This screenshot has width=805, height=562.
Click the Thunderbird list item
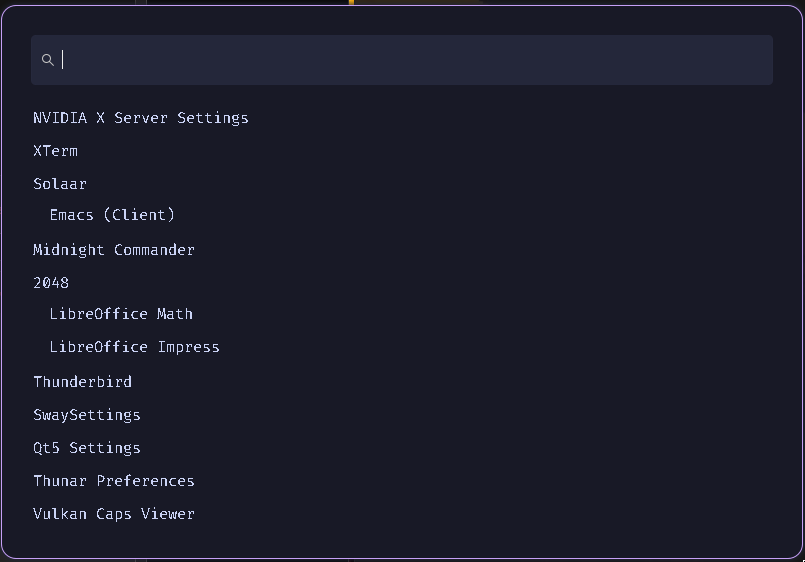tap(82, 382)
